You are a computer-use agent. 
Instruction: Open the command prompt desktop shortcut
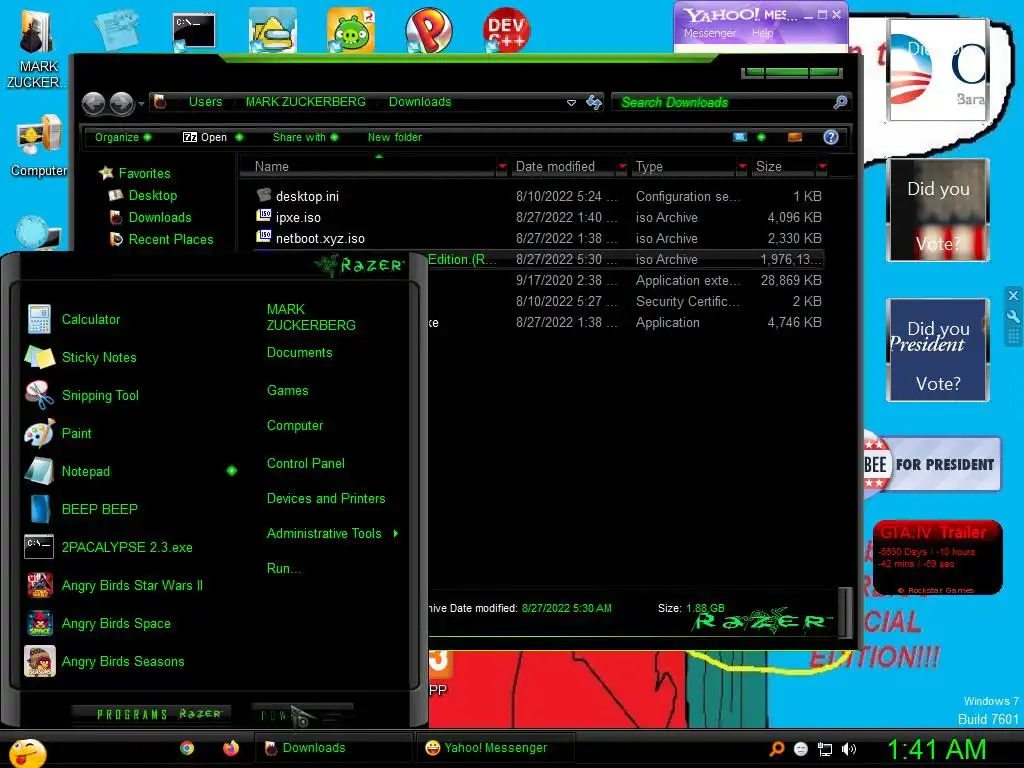(194, 31)
